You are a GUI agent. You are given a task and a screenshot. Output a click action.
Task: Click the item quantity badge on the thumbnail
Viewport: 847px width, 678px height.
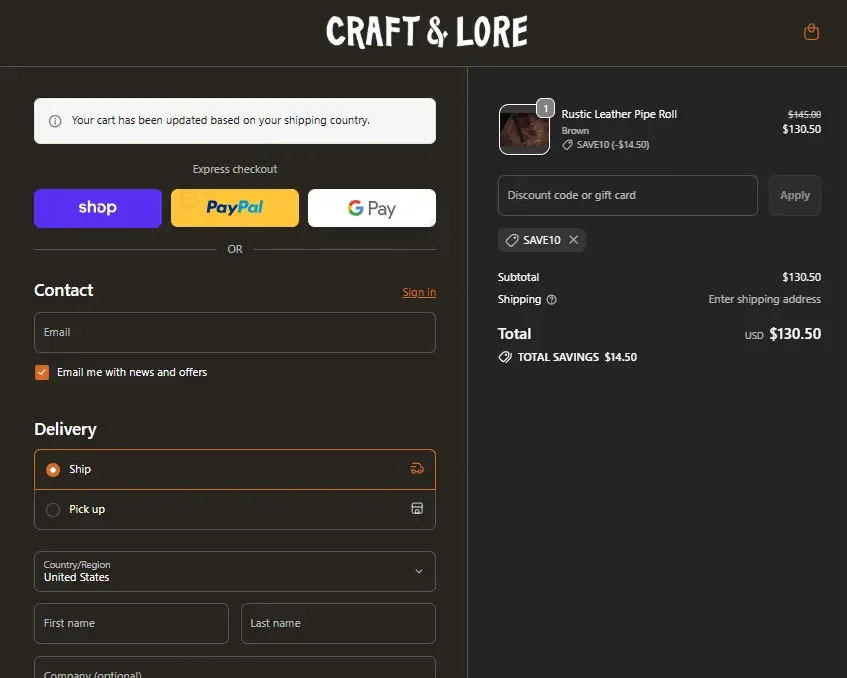click(x=546, y=108)
